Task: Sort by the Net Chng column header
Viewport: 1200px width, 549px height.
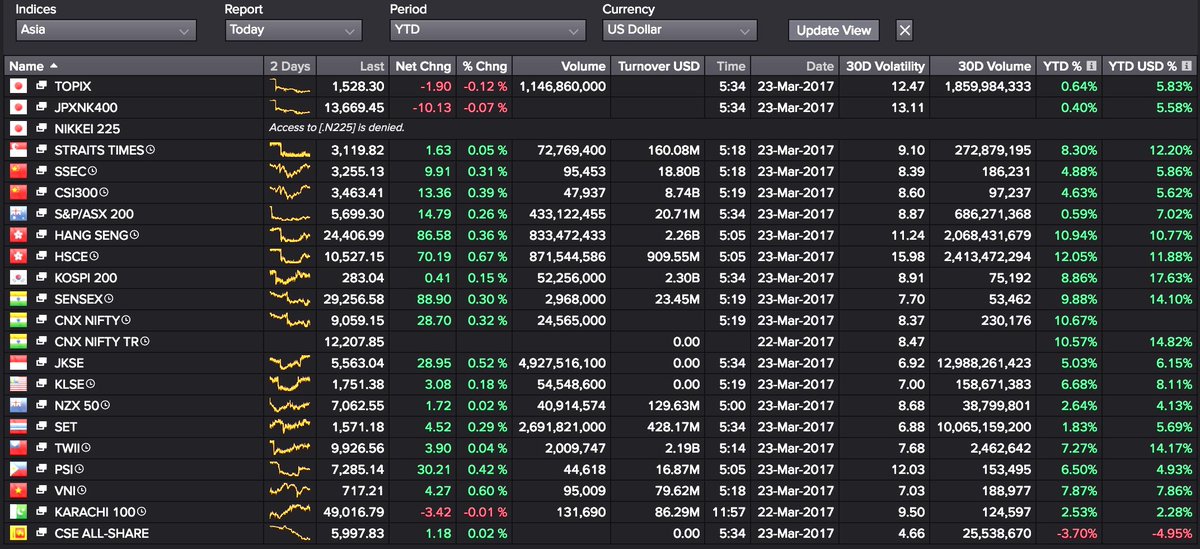Action: pyautogui.click(x=423, y=66)
